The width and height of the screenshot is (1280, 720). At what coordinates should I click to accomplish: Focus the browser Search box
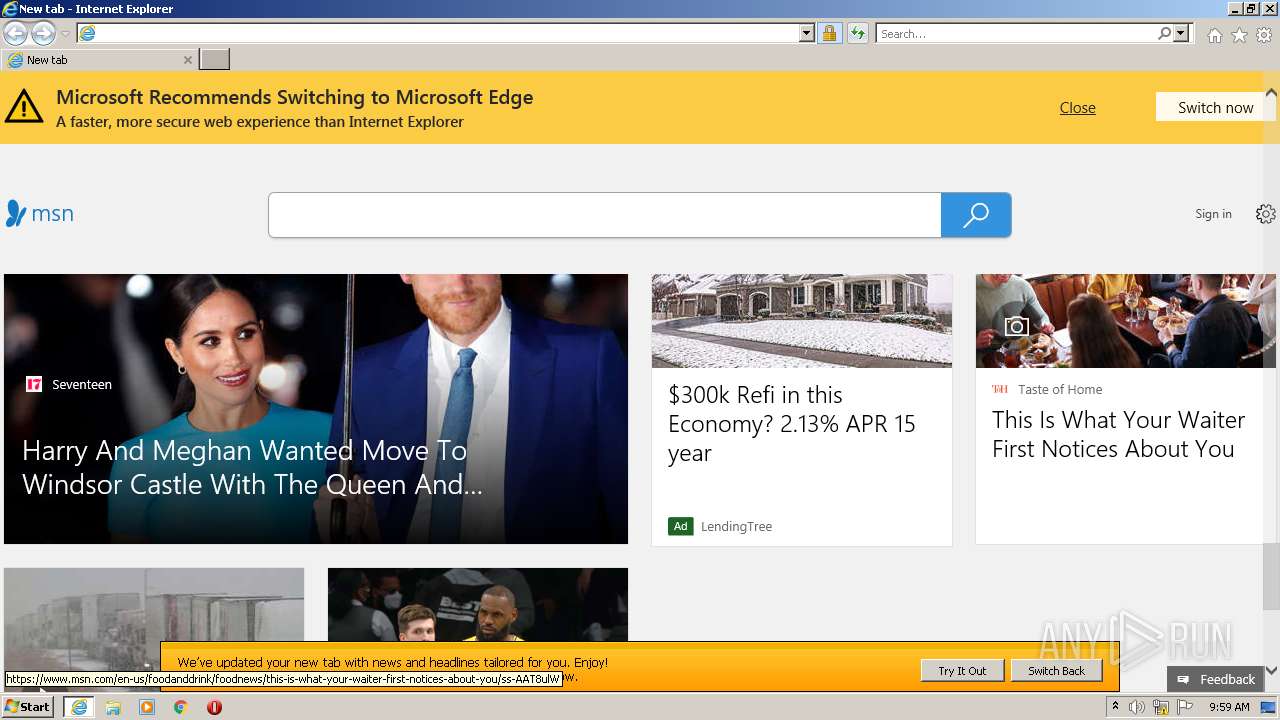click(1016, 34)
